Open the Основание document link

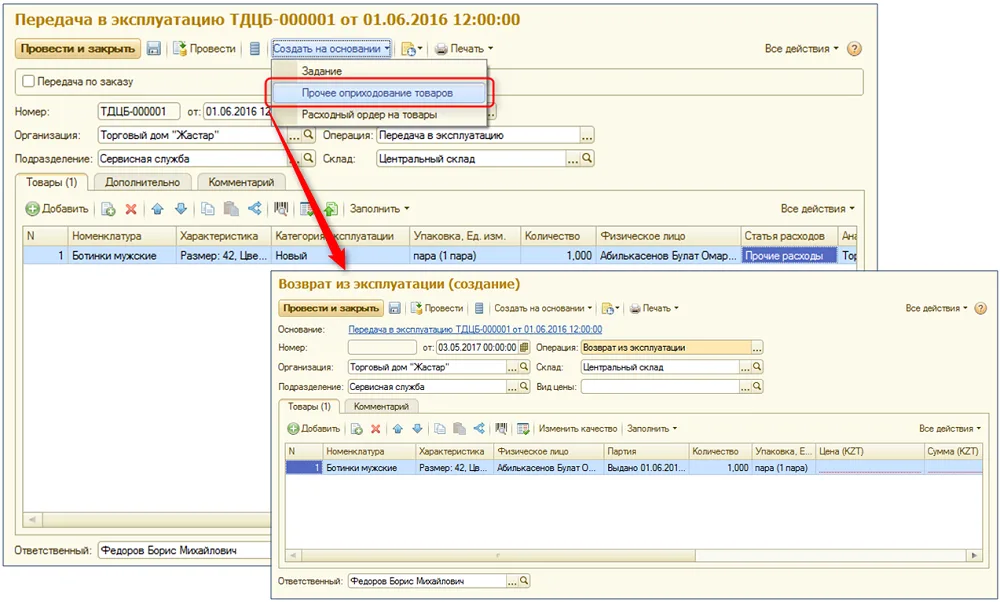(475, 330)
